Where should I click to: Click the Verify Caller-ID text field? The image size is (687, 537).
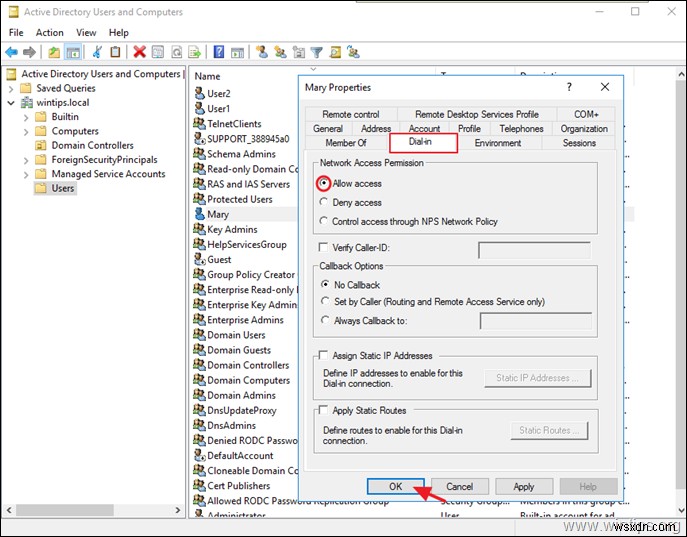[x=534, y=250]
